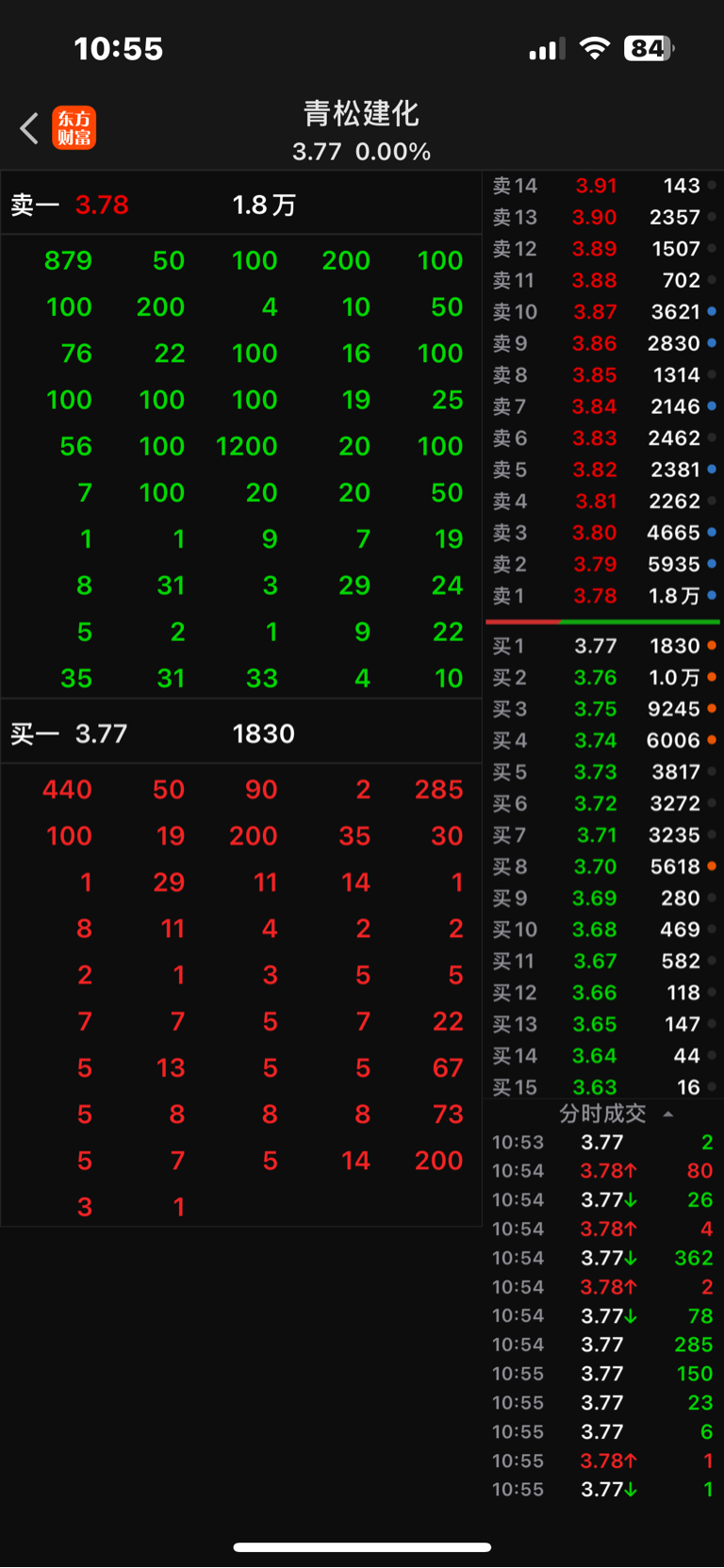Select the 买15 row at 3.63
The width and height of the screenshot is (724, 1568).
pos(603,1087)
